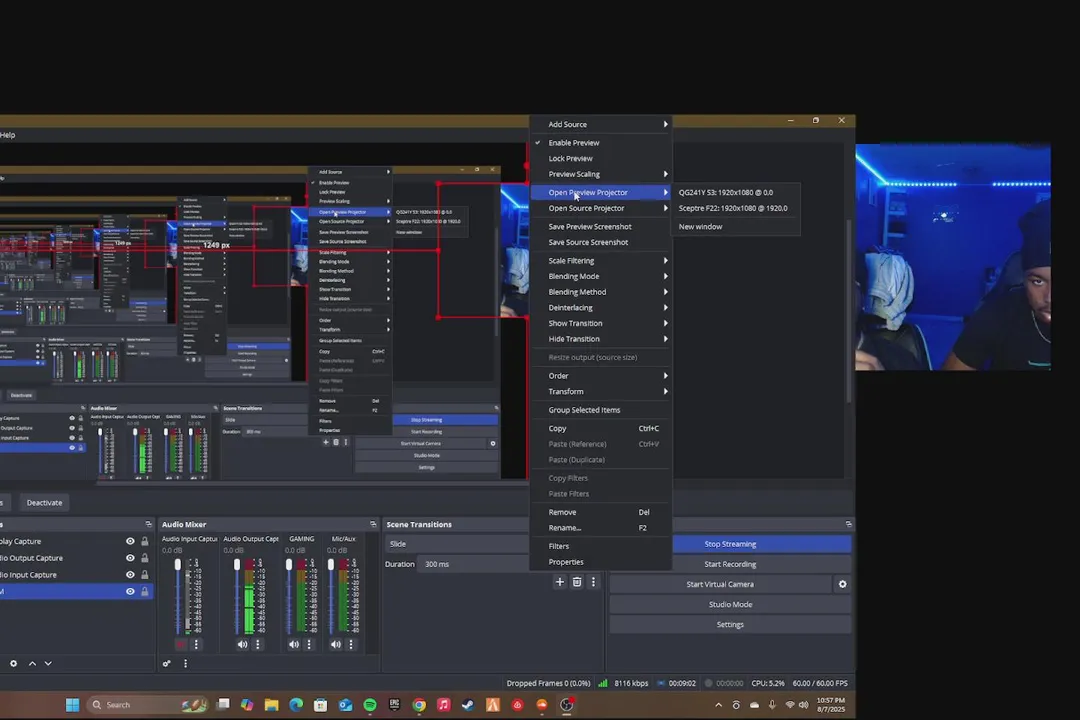Open options menu for Audio Input Capture channel

tap(196, 645)
